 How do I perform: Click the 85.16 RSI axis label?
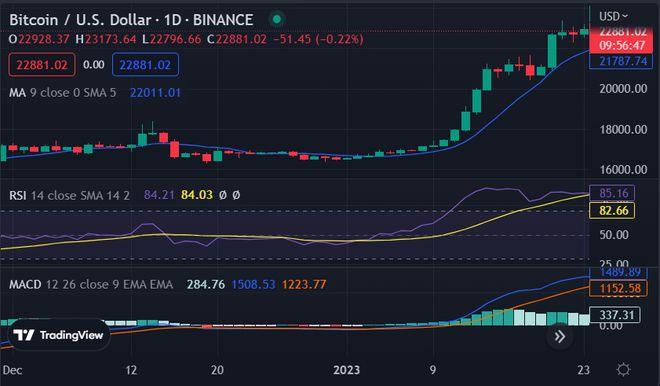[612, 193]
